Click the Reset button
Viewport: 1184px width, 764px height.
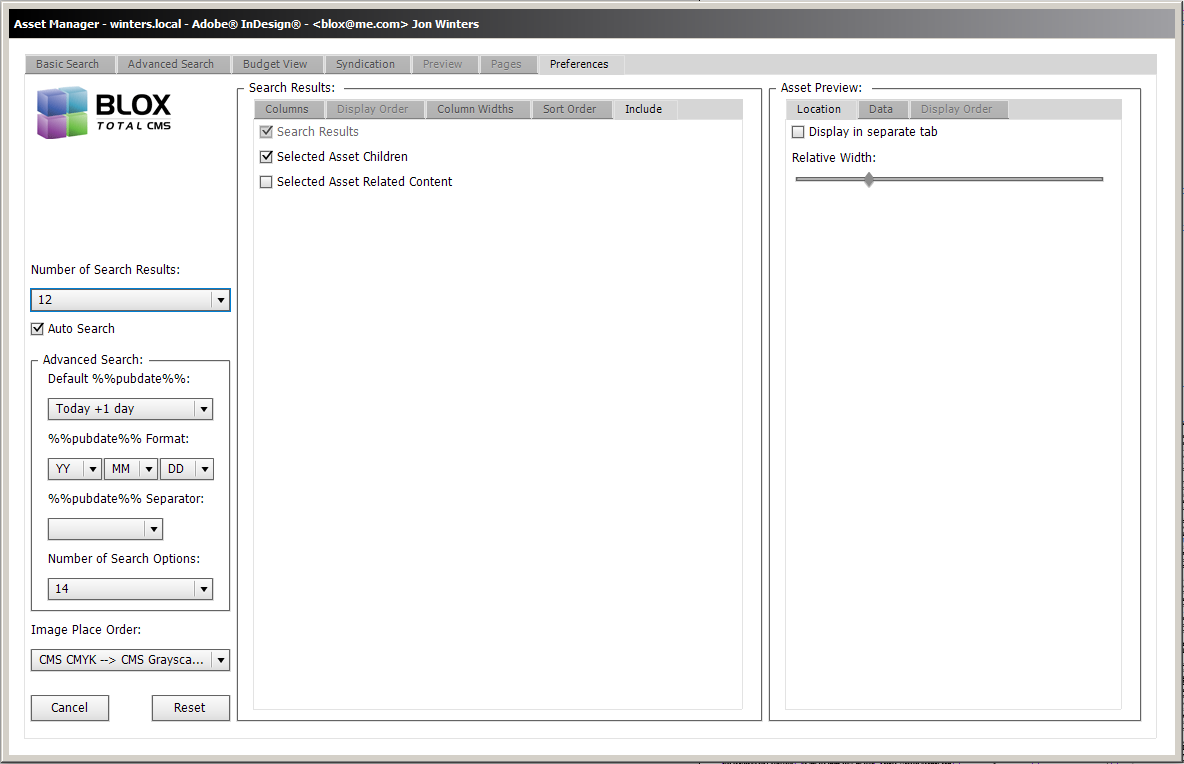(190, 708)
